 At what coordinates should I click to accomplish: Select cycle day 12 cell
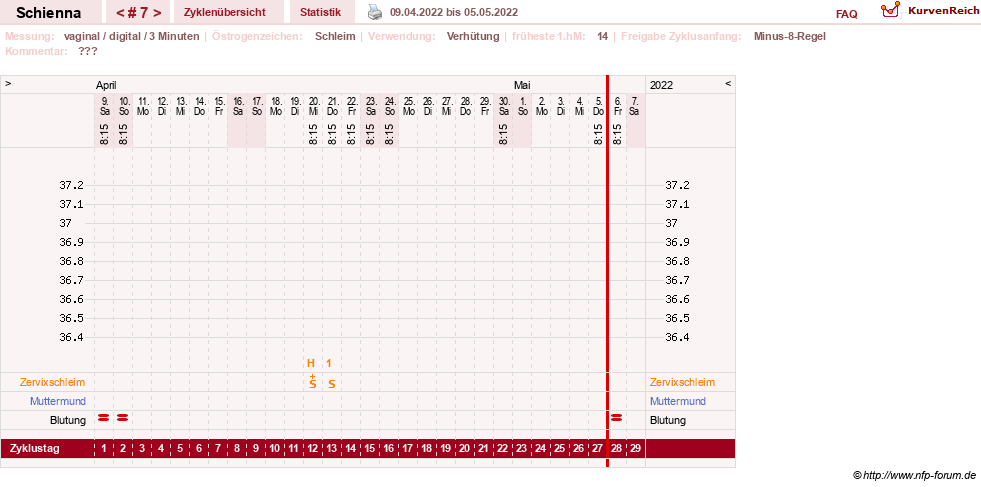pyautogui.click(x=313, y=448)
